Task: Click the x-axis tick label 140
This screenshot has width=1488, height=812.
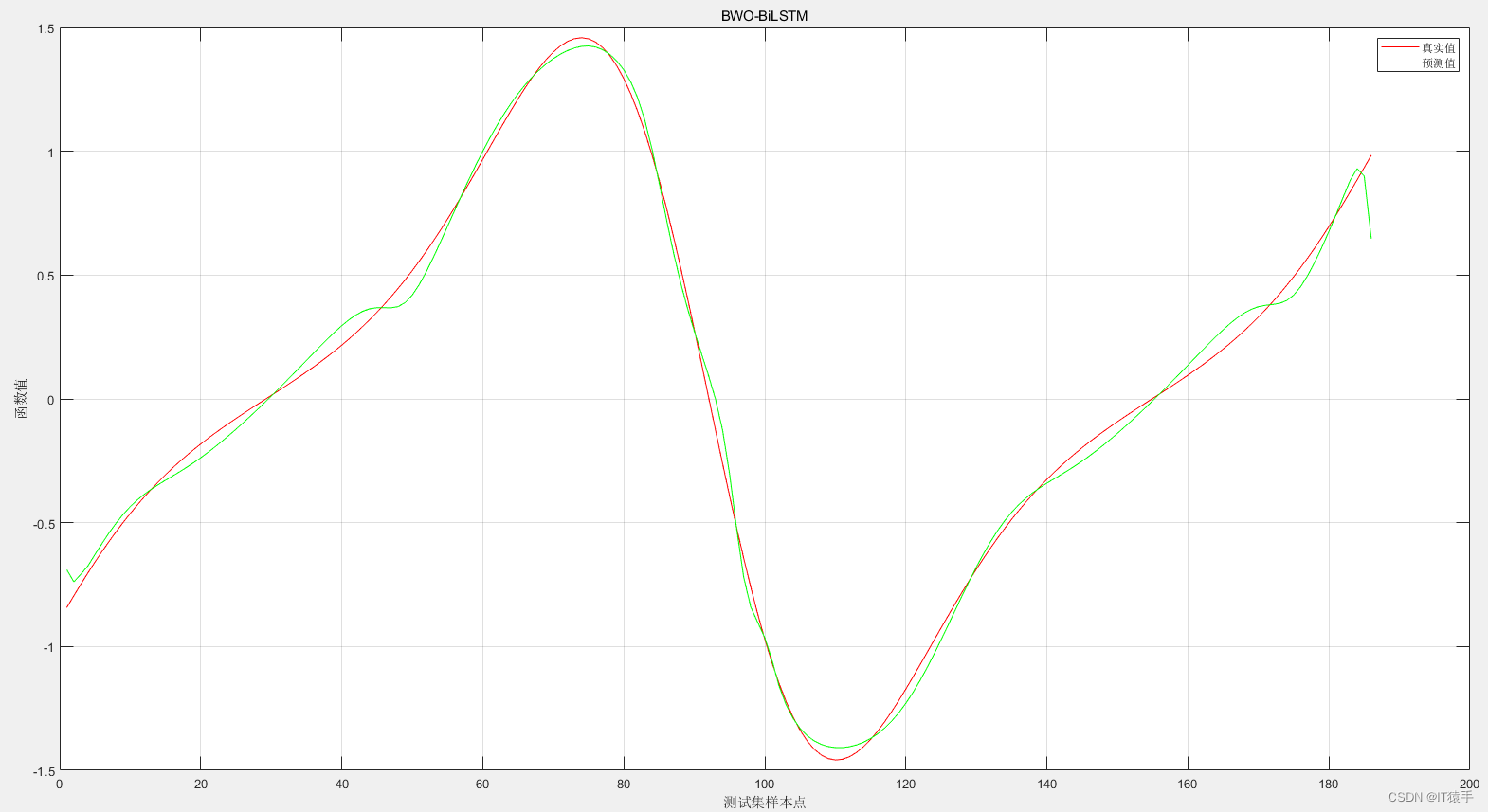Action: tap(1046, 784)
